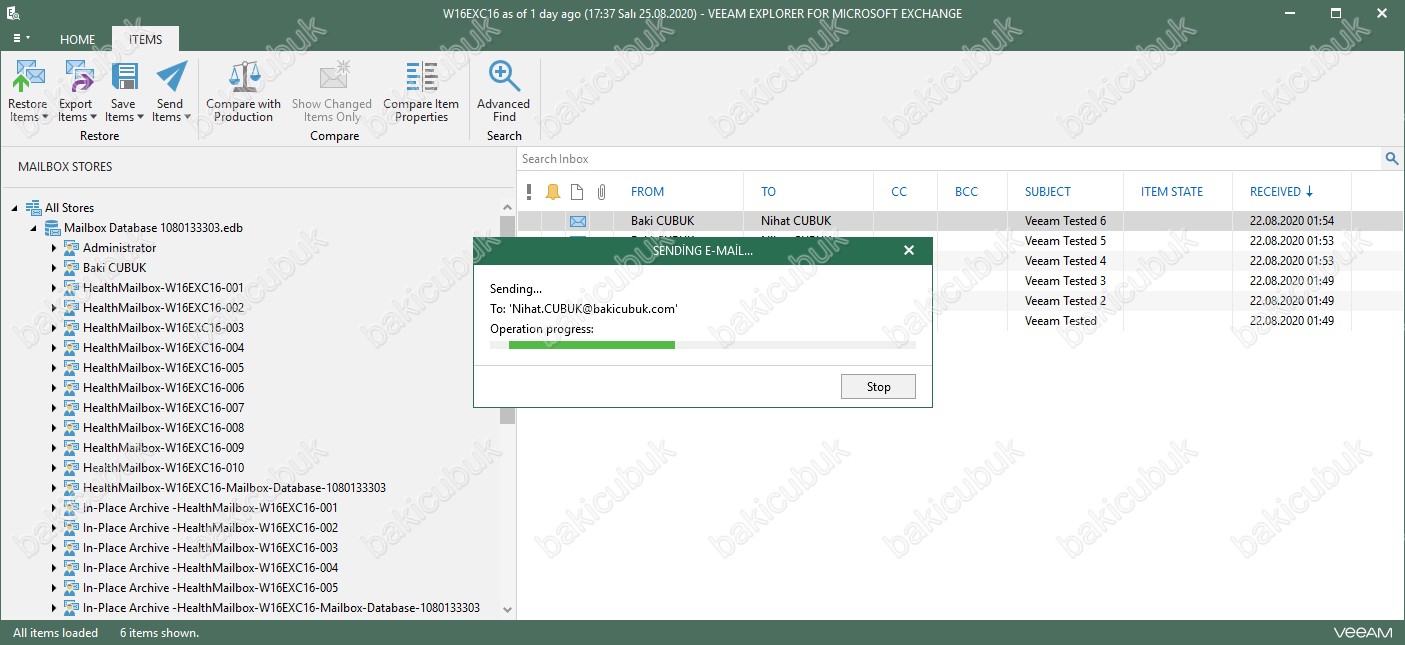Sort by the attachment paperclip column
The image size is (1405, 645).
click(x=601, y=192)
